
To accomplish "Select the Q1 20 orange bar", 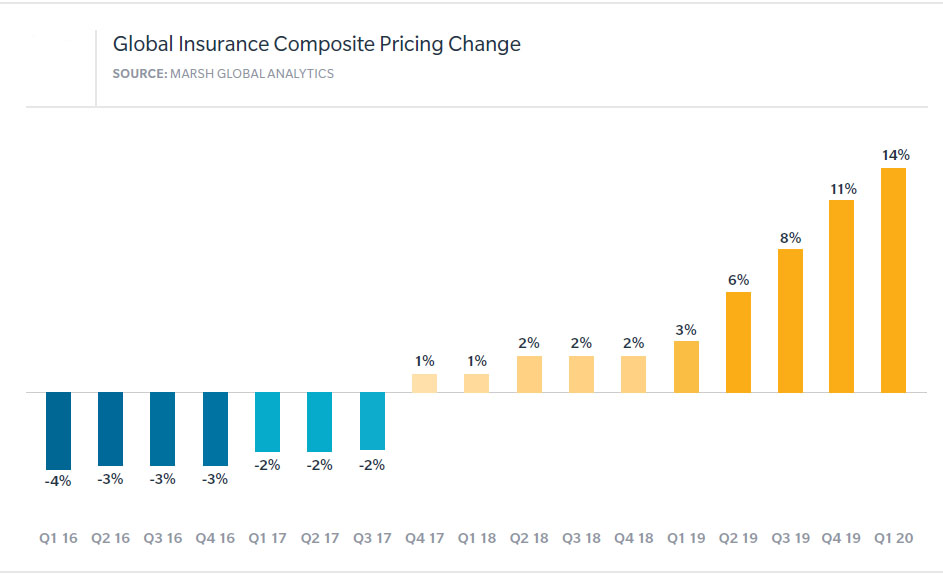I will (x=893, y=280).
